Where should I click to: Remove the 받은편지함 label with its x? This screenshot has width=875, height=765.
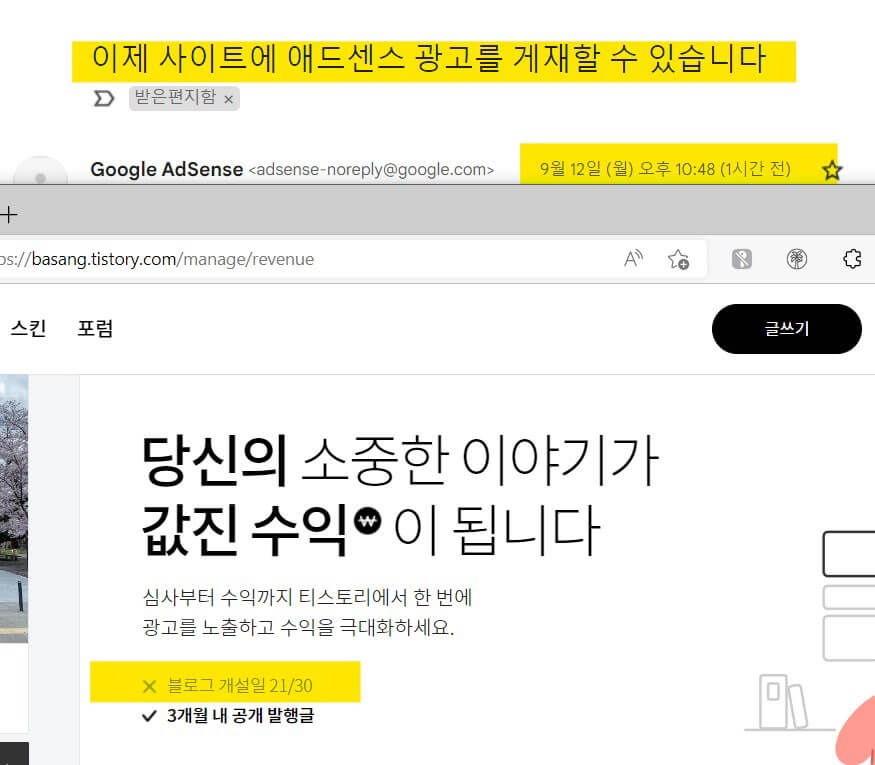(228, 99)
